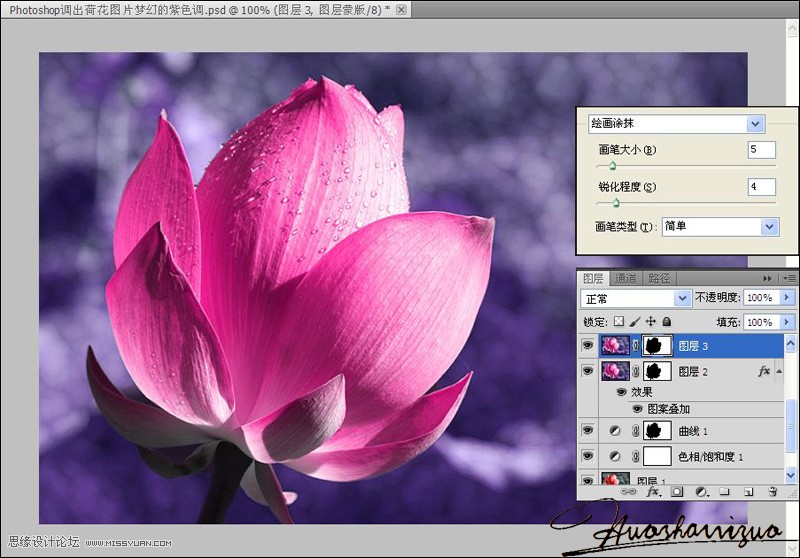Select the layer name 图层 3

click(x=693, y=346)
